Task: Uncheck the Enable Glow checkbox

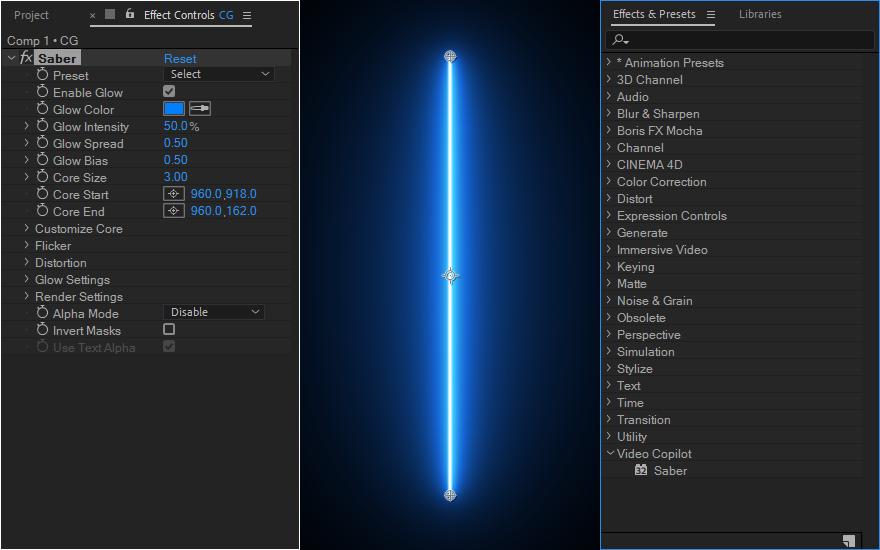Action: pyautogui.click(x=169, y=92)
